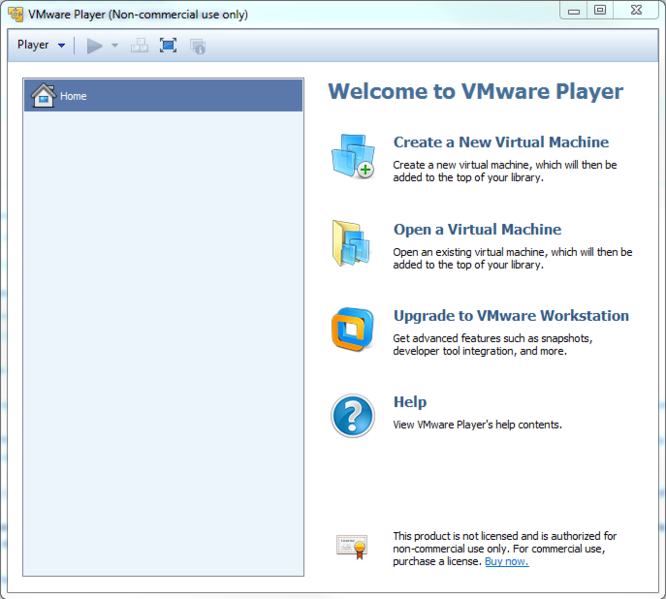Image resolution: width=666 pixels, height=599 pixels.
Task: Click 'Create a new virtual machine, which will' description
Action: pos(505,171)
